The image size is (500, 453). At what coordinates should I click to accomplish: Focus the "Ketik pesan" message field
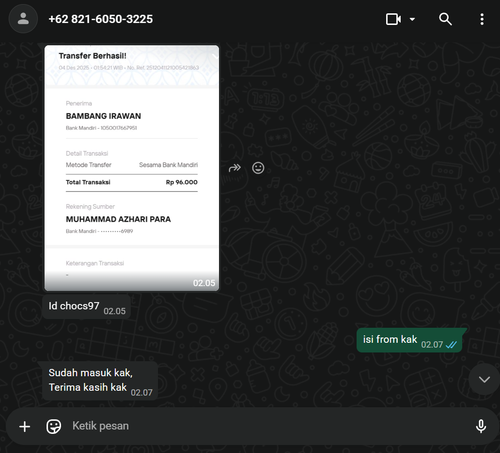[267, 426]
